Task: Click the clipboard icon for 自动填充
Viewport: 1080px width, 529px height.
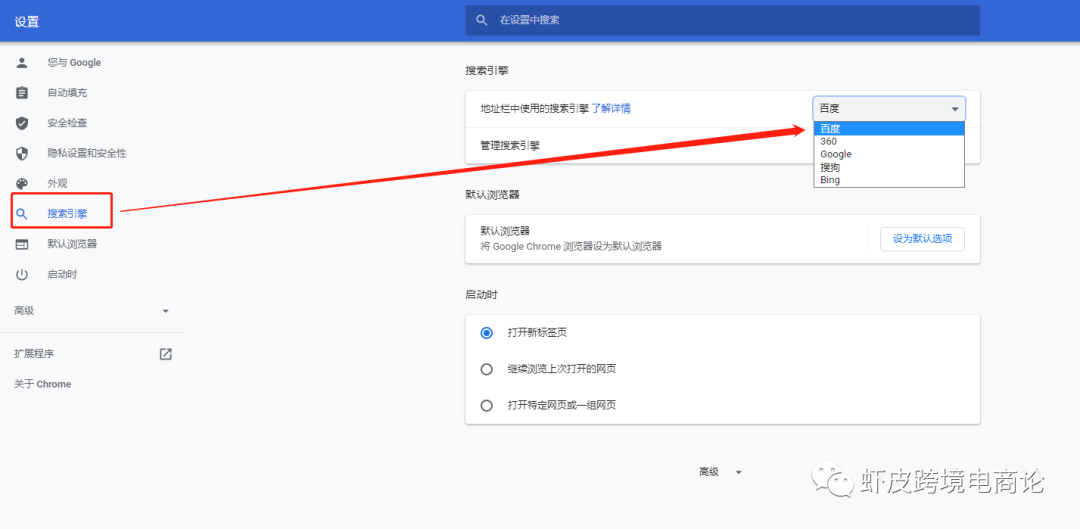Action: pyautogui.click(x=22, y=93)
